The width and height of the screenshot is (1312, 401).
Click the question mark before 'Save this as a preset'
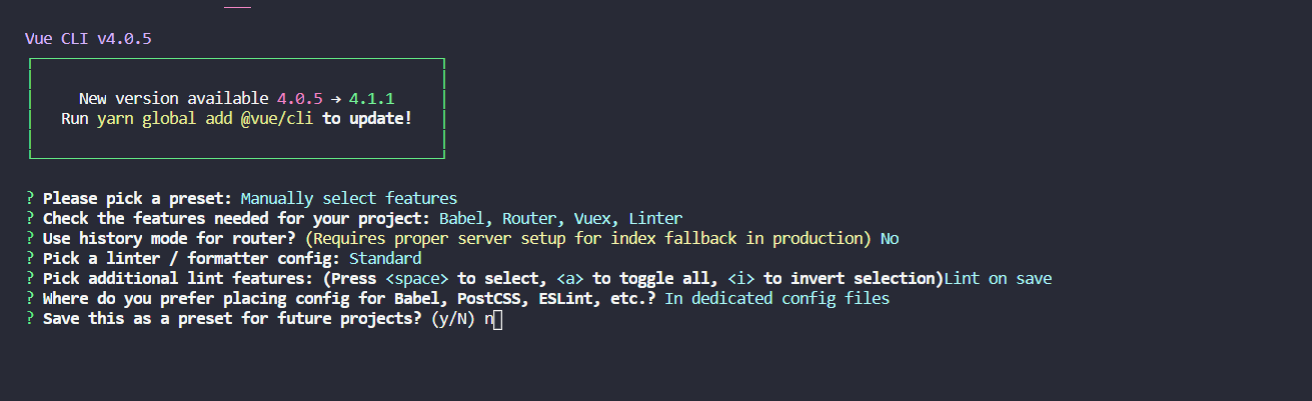click(30, 318)
